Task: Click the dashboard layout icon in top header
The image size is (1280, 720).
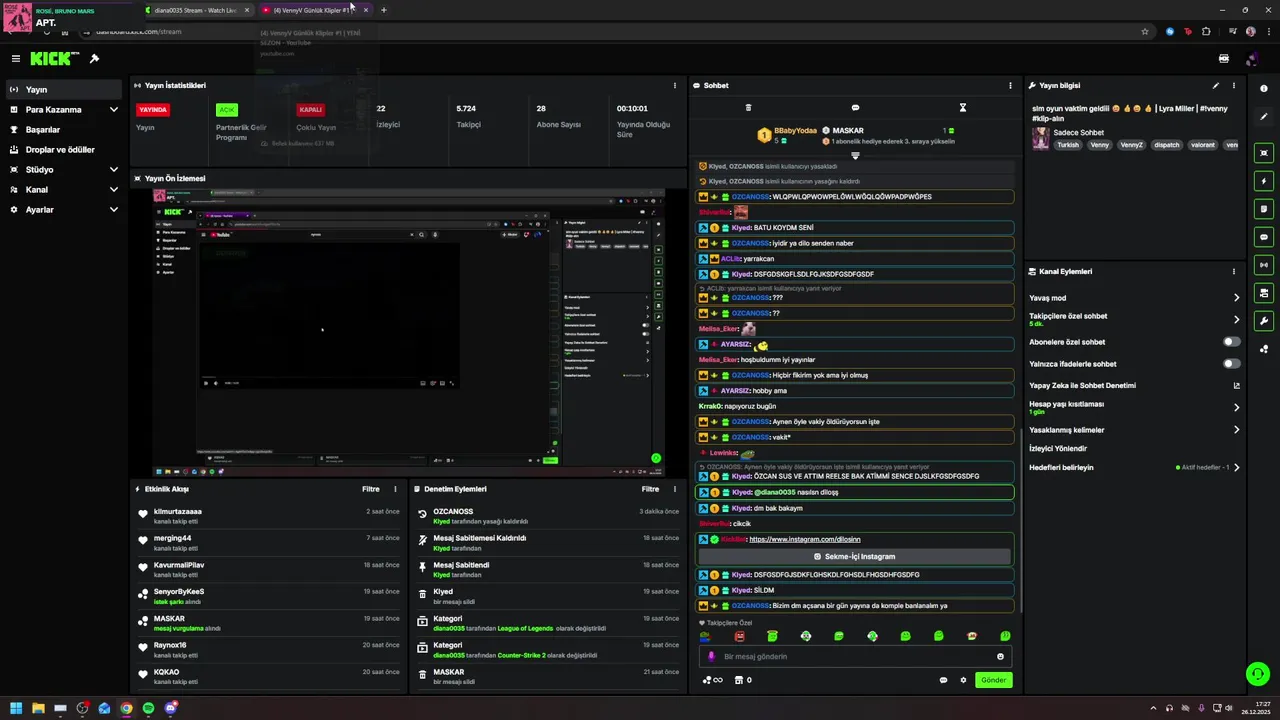Action: tap(1224, 59)
